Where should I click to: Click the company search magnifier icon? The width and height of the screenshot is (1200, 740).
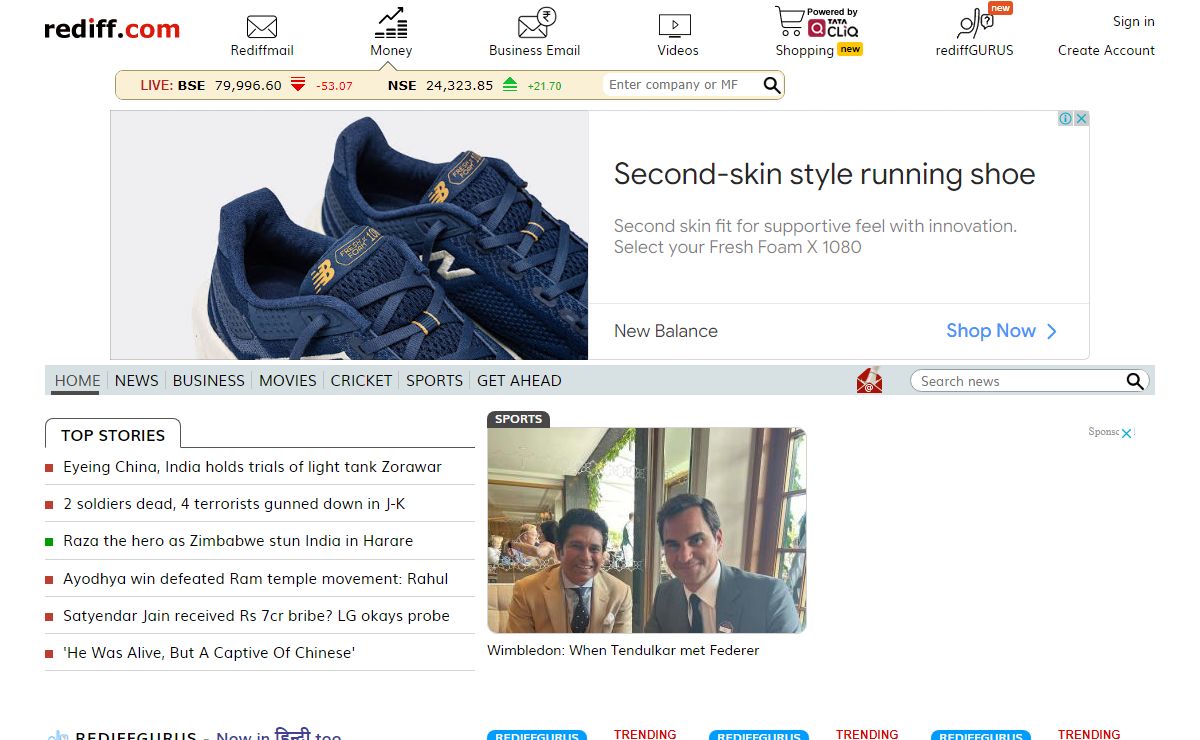coord(772,85)
